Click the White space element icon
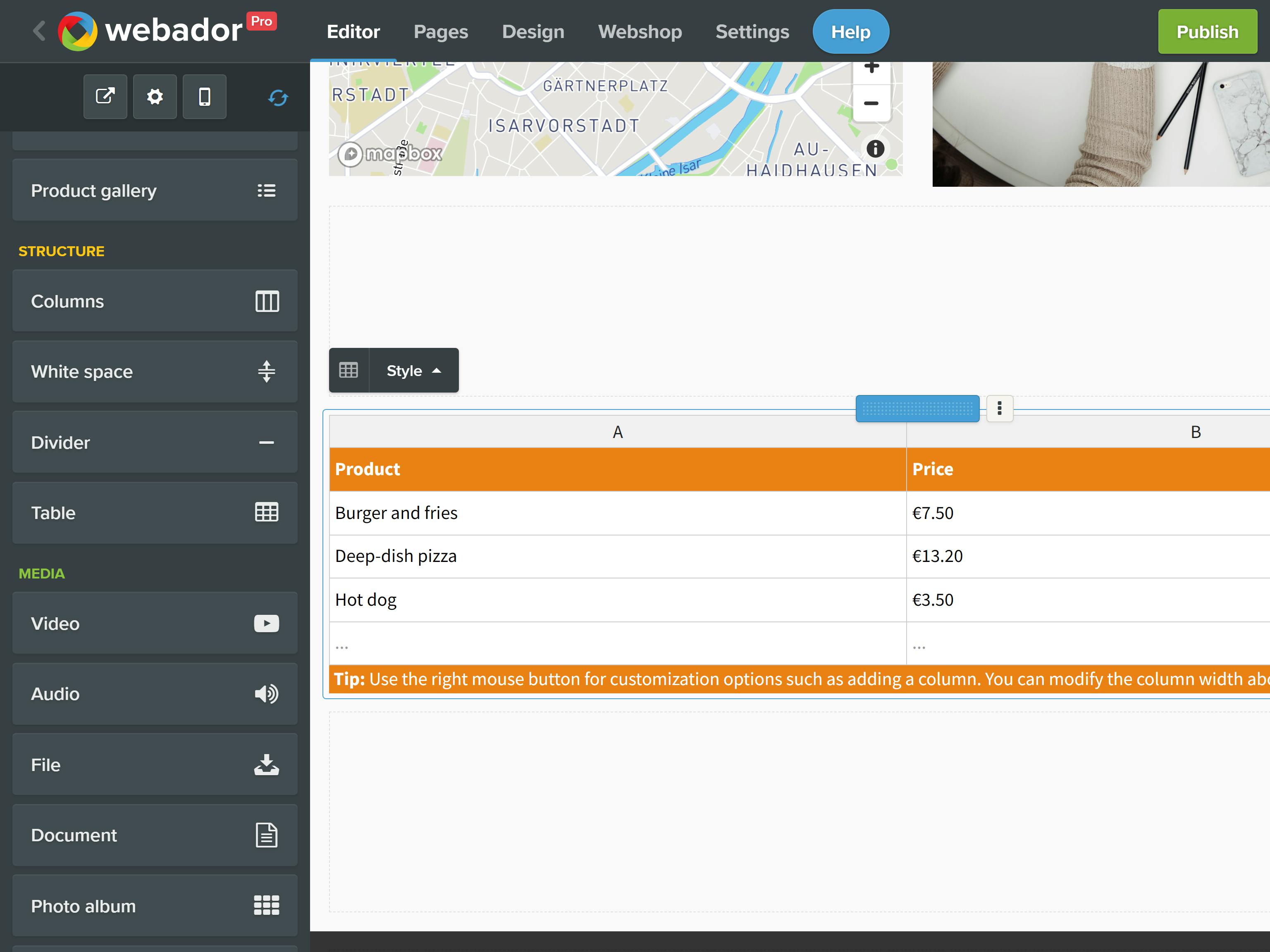 tap(266, 371)
